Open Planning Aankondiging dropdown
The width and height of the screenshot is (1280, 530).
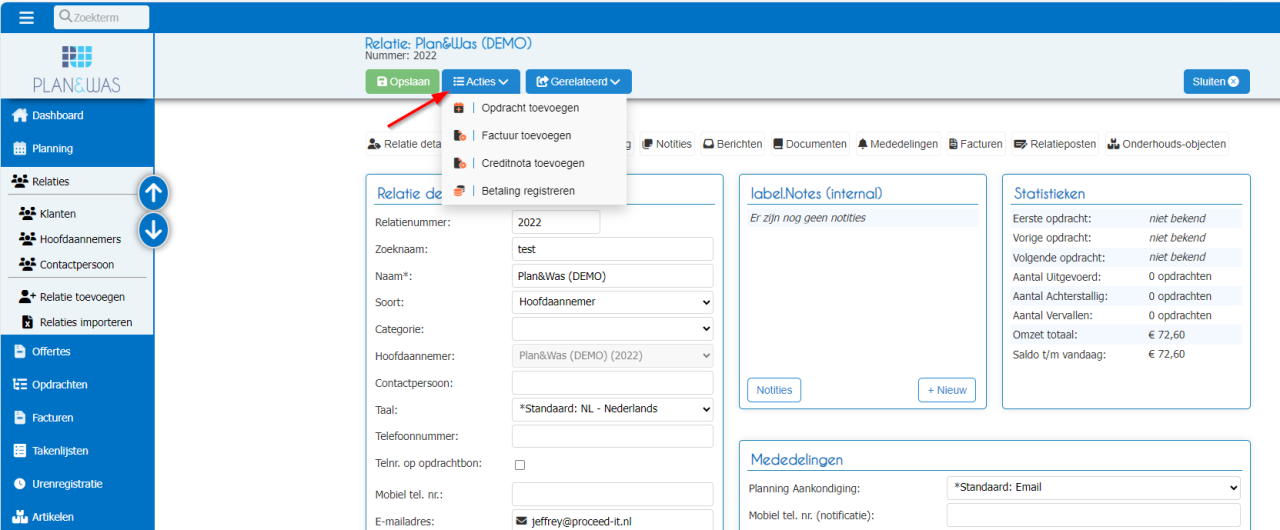pos(1093,488)
